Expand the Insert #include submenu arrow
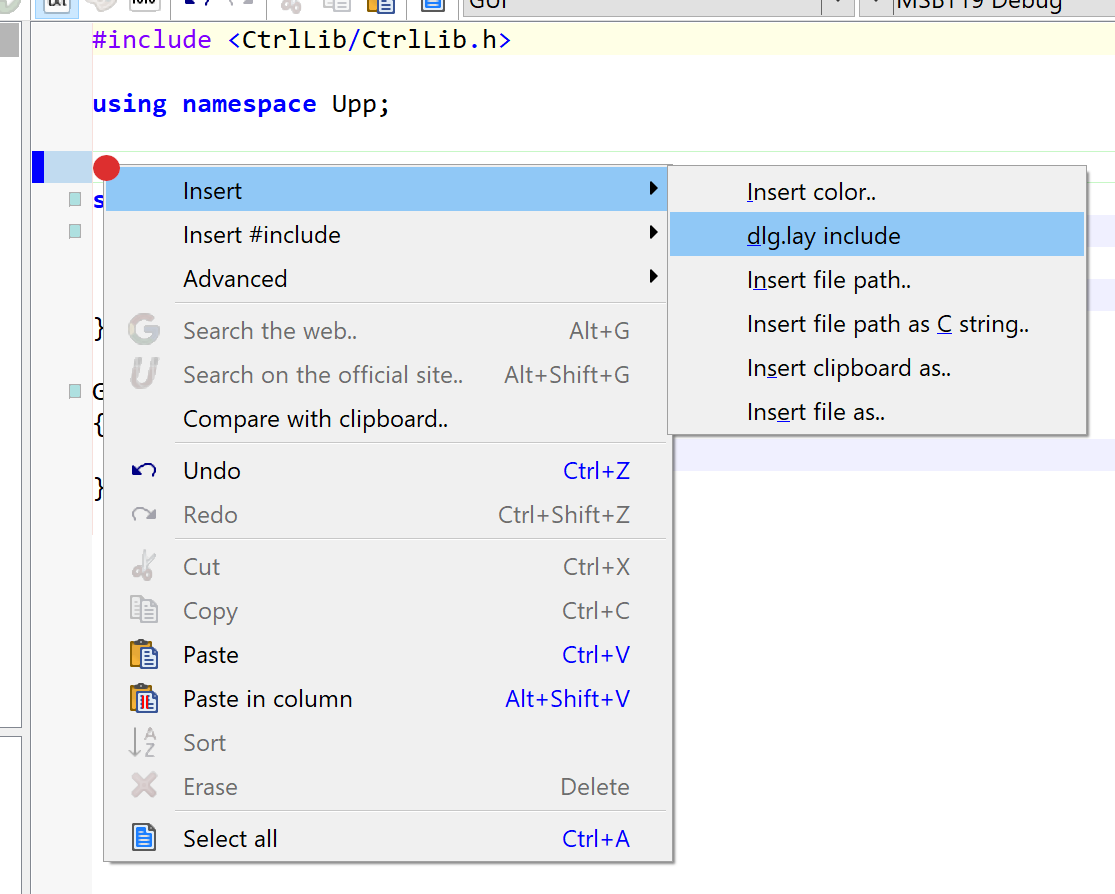This screenshot has height=894, width=1115. 653,233
